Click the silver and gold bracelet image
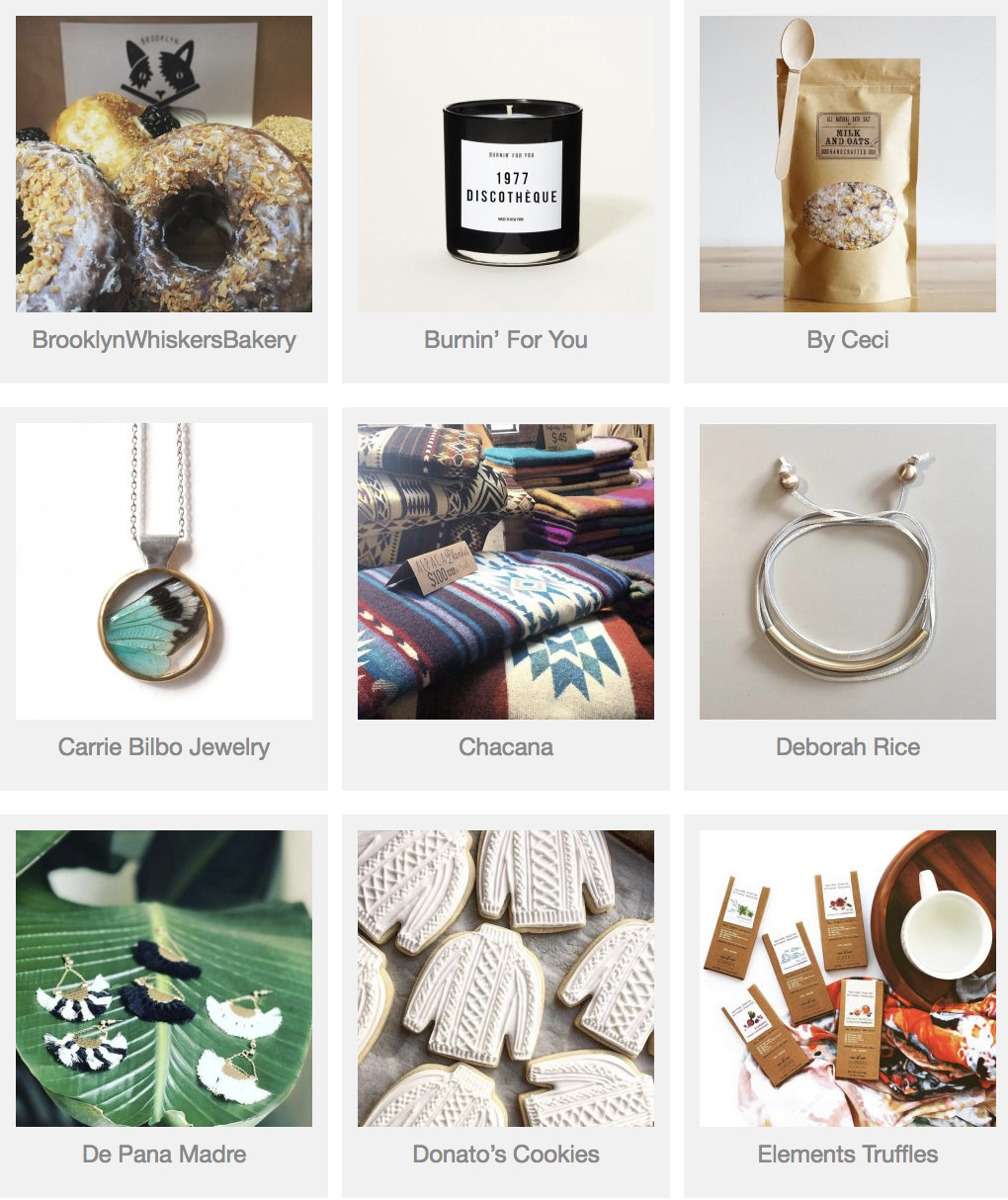Viewport: 1008px width, 1200px height. click(848, 571)
